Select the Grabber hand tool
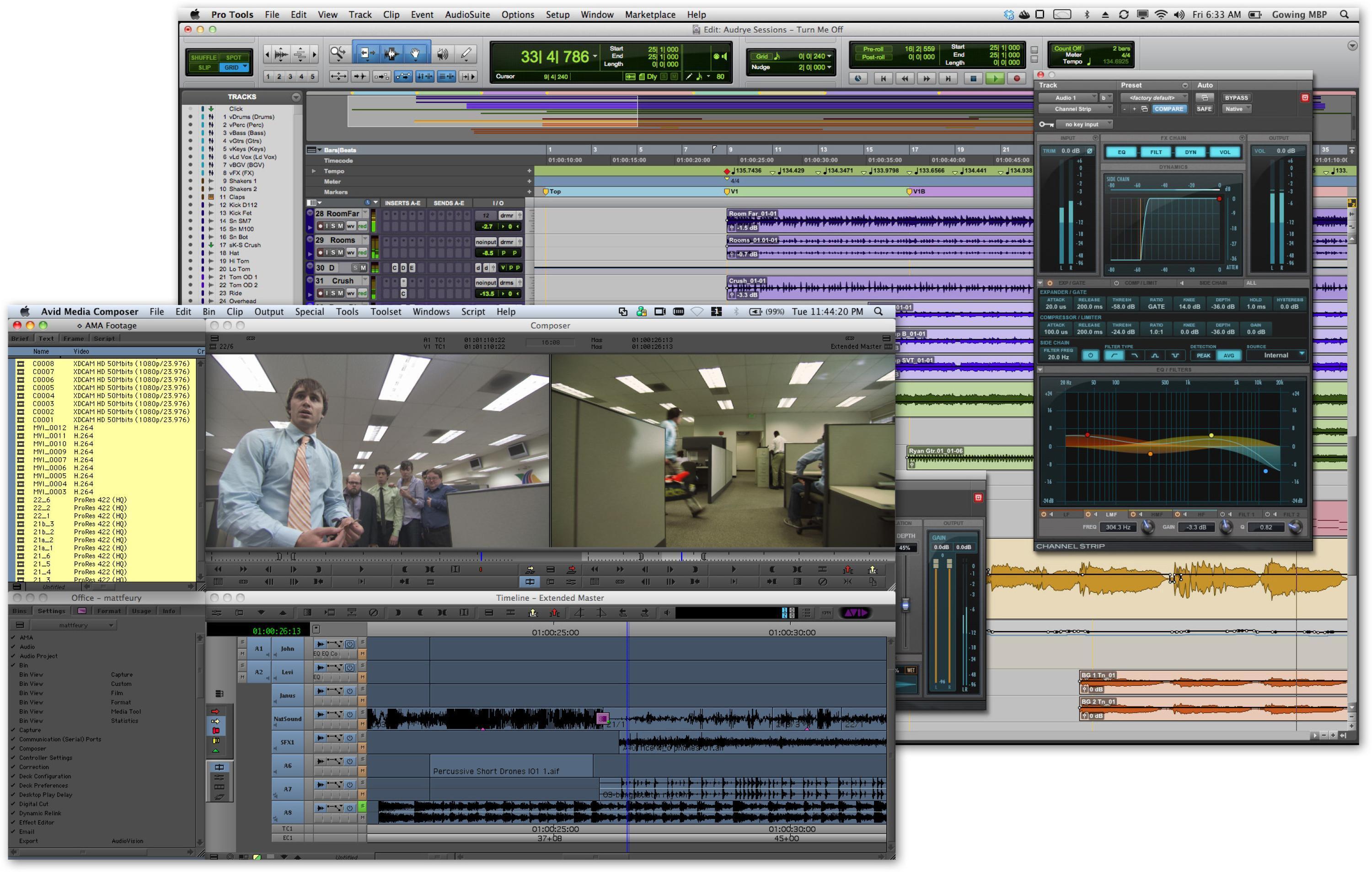Screen dimensions: 1372x872 point(415,54)
